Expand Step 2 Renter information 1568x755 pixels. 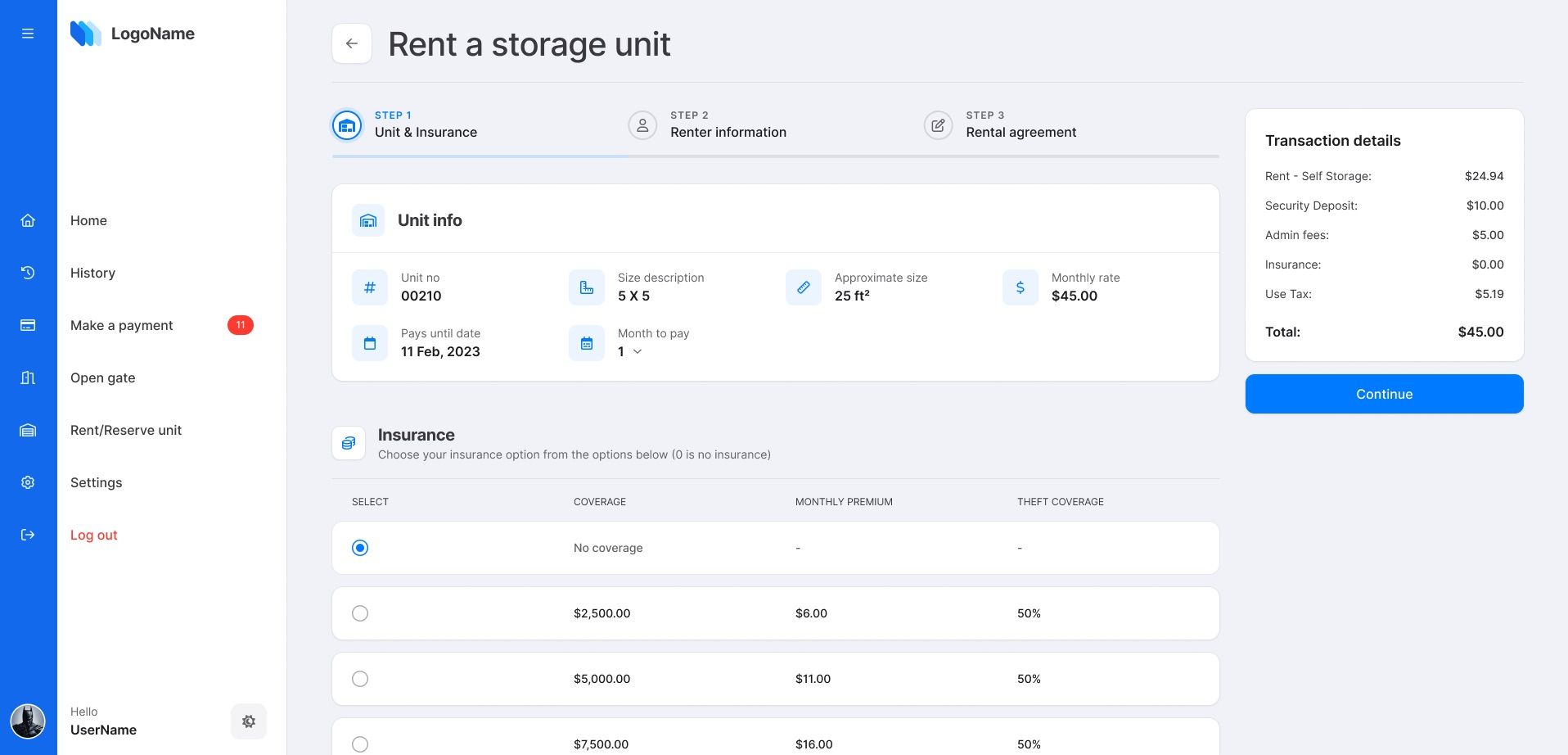click(728, 124)
